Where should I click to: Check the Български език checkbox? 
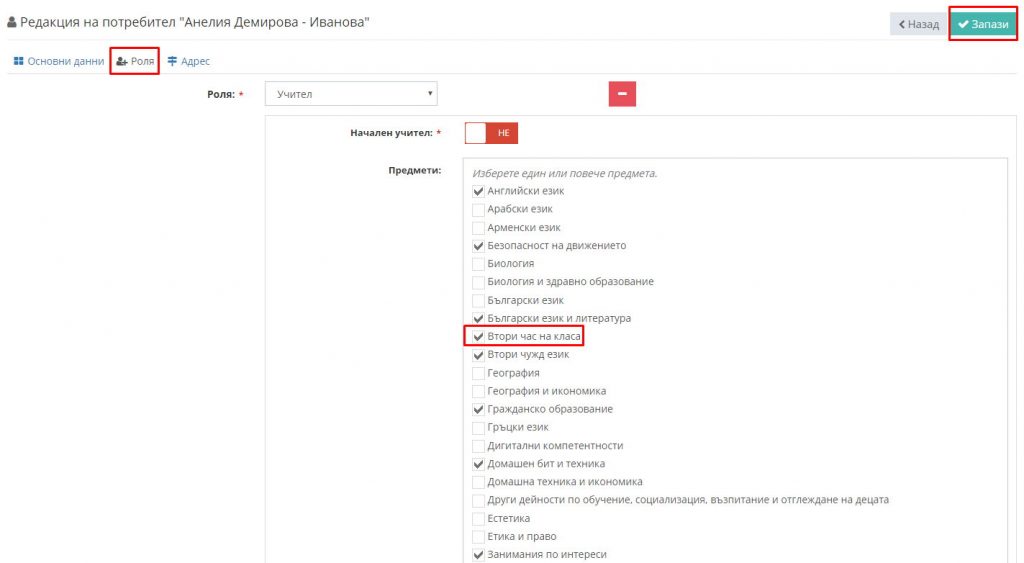coord(478,300)
